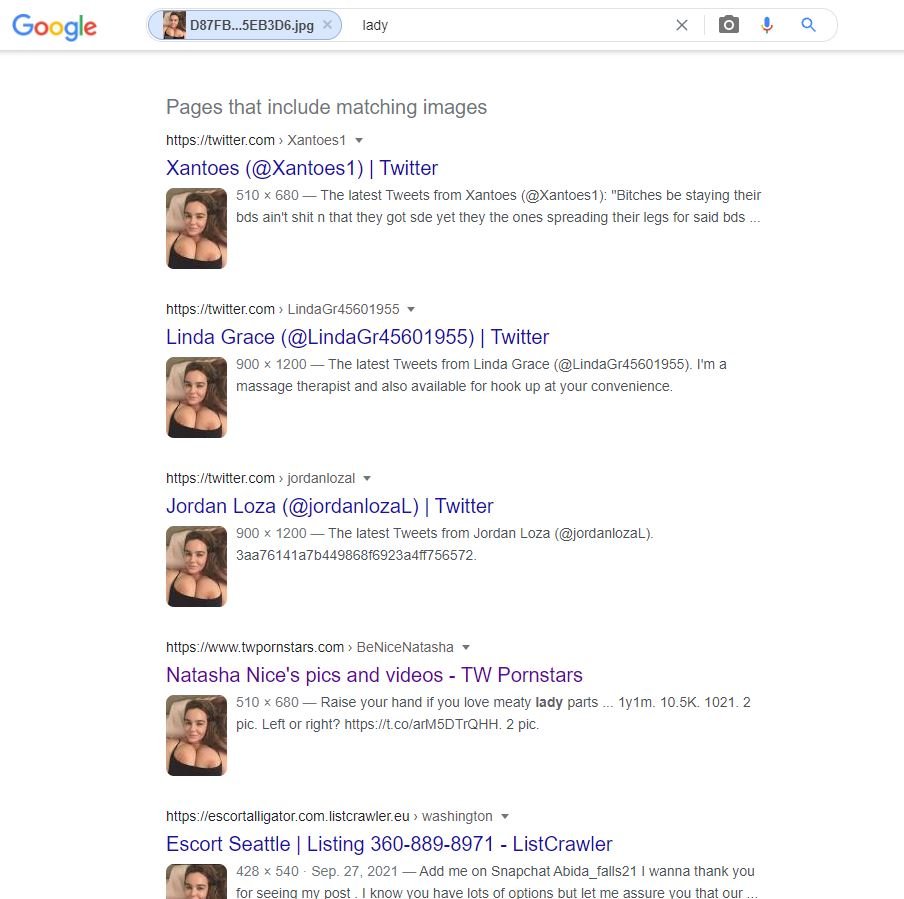Expand dropdown arrow beside jordanlozal URL

click(367, 478)
